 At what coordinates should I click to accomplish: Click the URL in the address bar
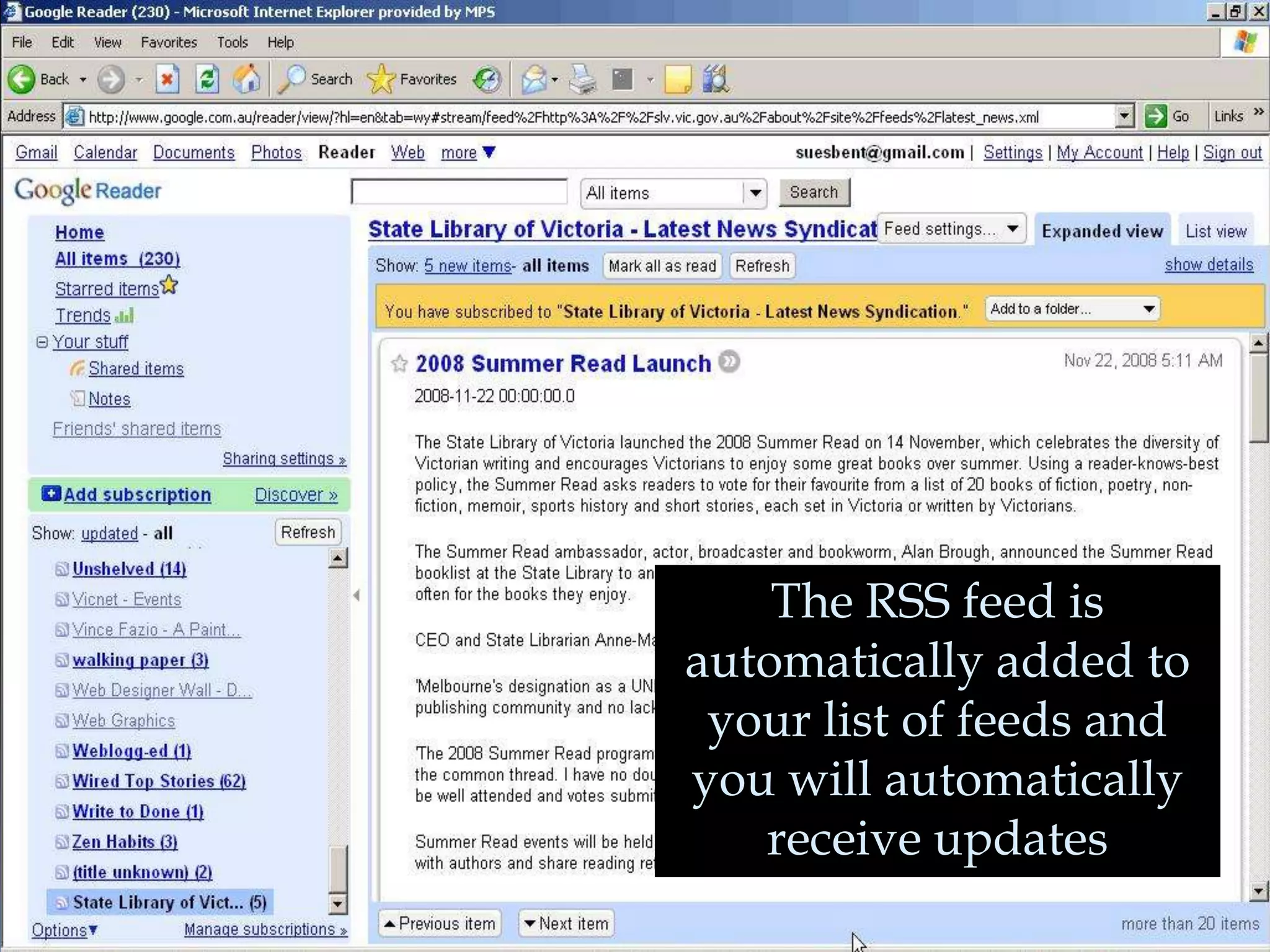[563, 117]
